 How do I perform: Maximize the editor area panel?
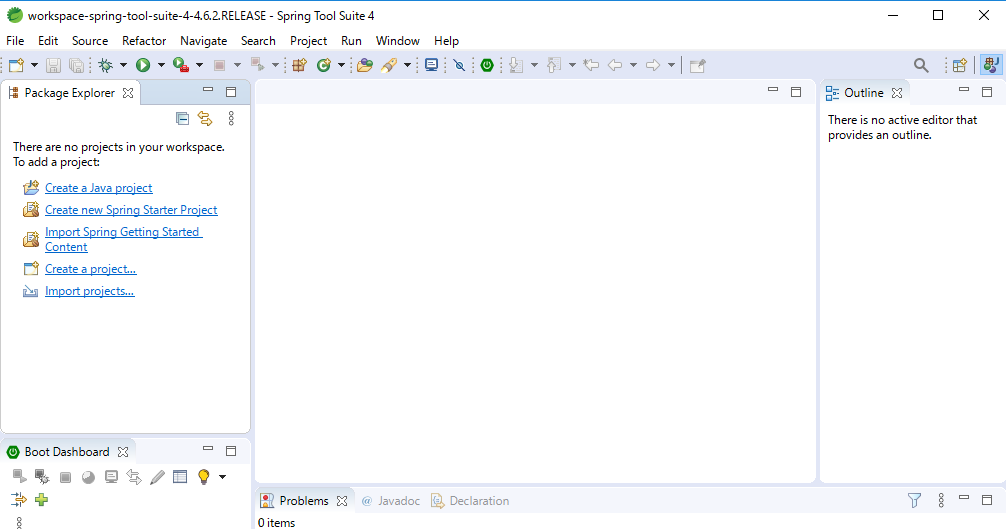[796, 92]
